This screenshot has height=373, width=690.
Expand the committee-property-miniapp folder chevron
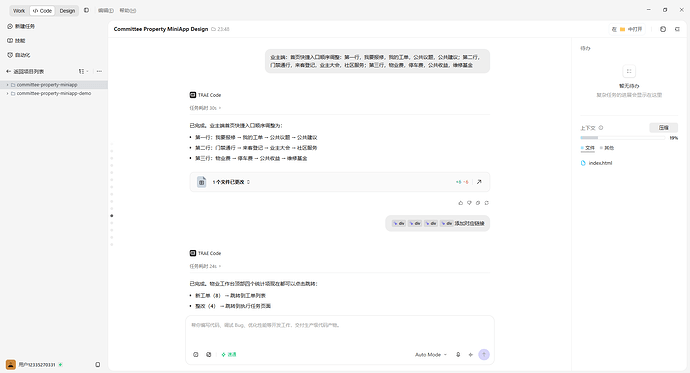click(x=7, y=84)
